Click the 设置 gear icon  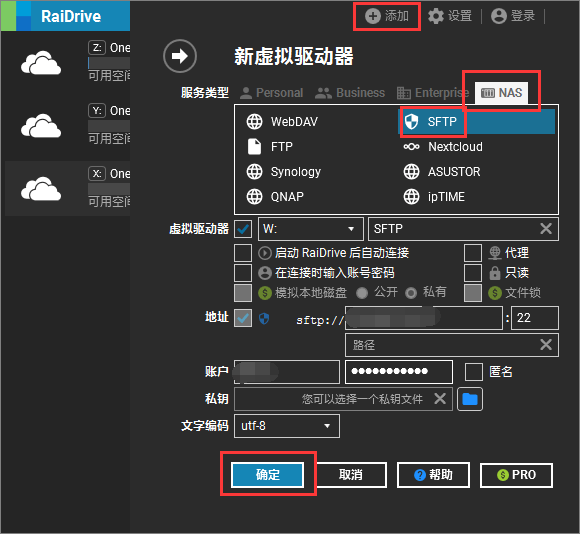(x=436, y=16)
